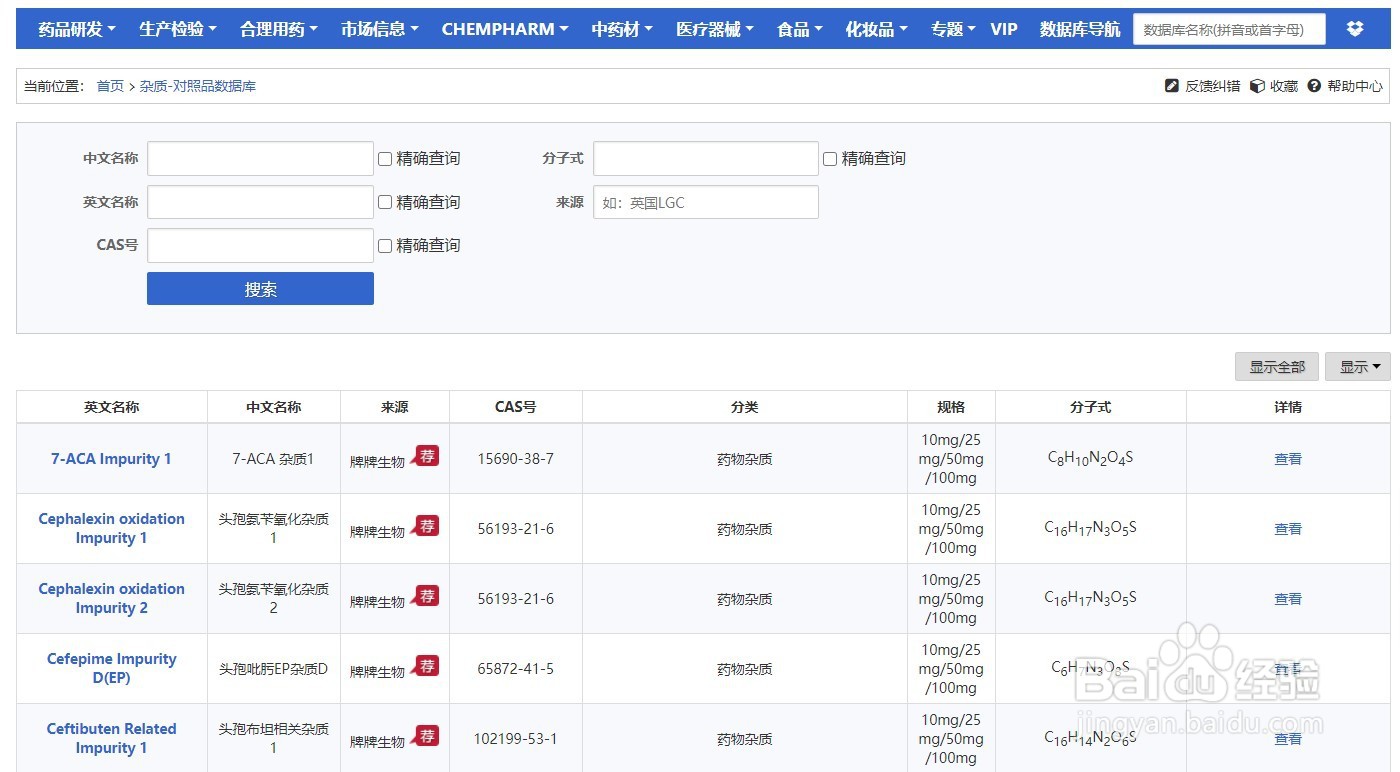Check 精确查询 beside the CAS号 field

[384, 245]
